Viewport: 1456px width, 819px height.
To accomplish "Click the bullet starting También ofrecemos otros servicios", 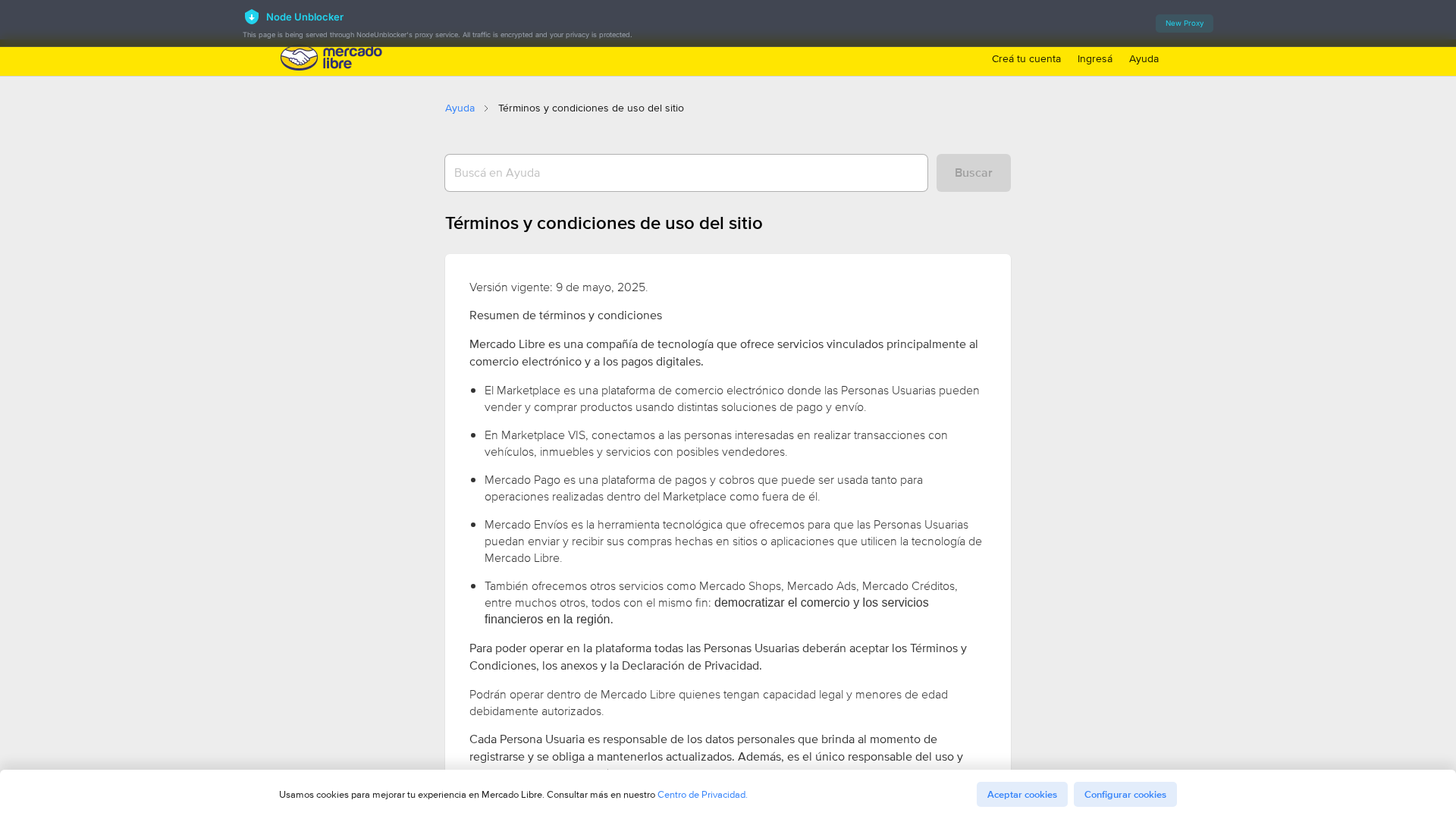I will (720, 603).
